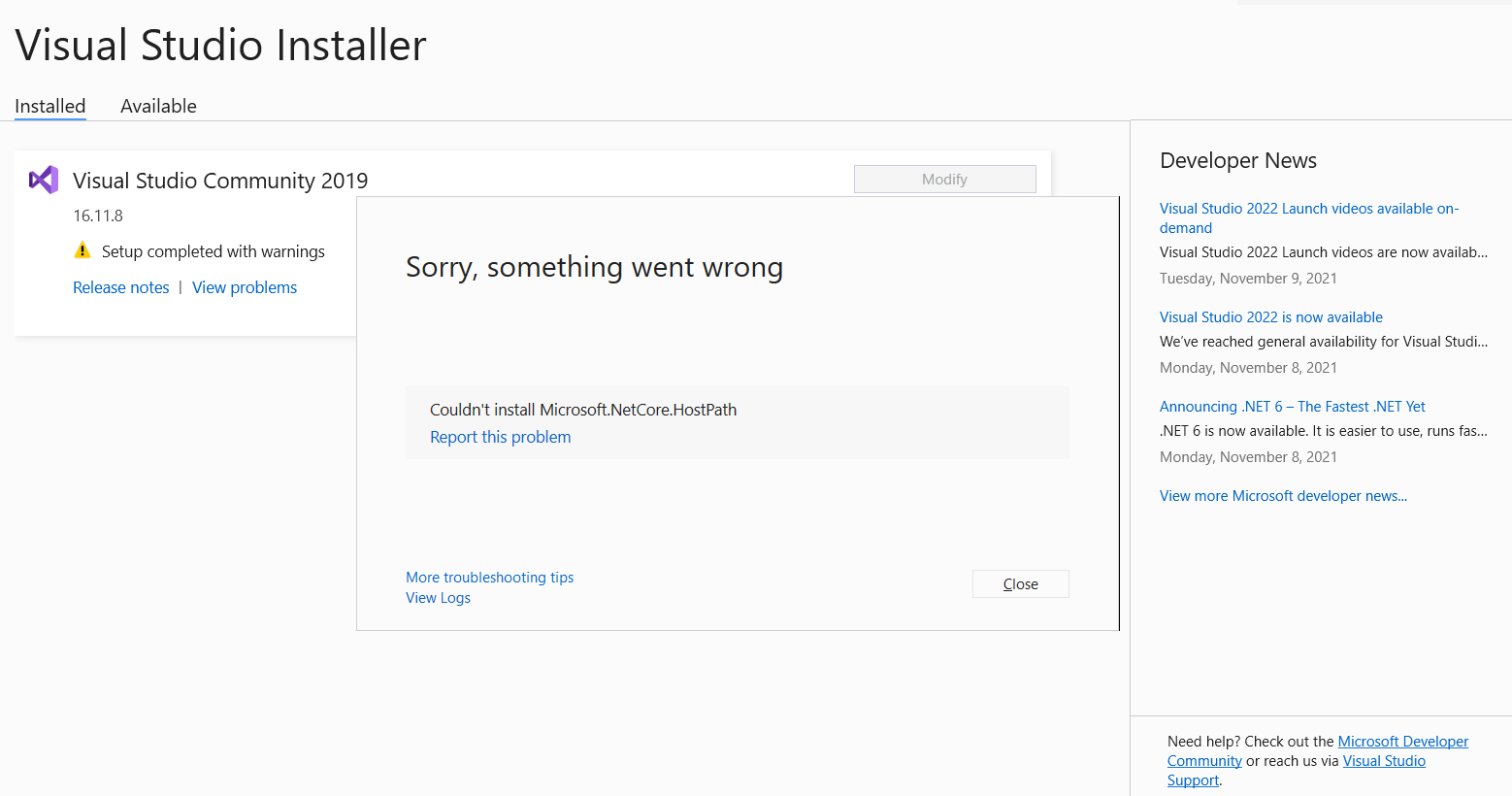
Task: Open the View problems link
Action: [245, 287]
